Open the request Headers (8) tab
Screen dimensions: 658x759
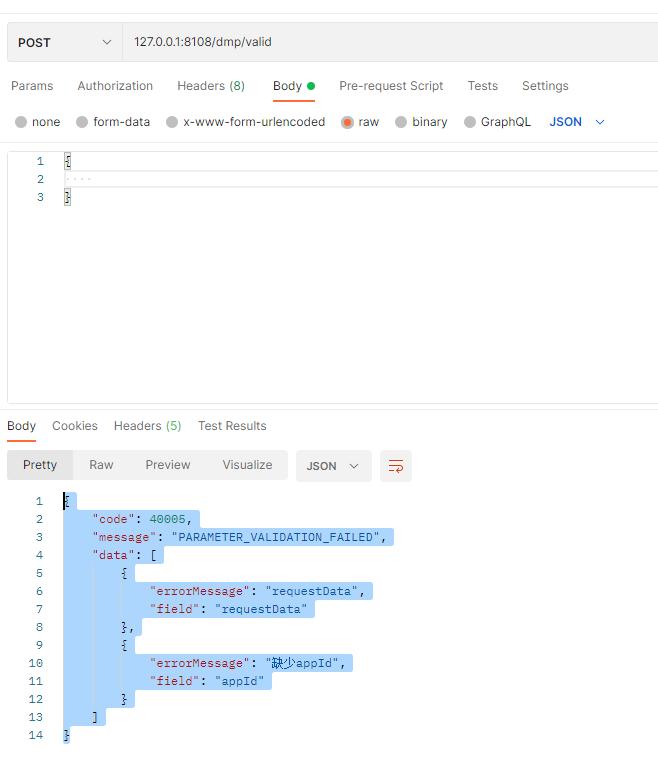coord(211,86)
